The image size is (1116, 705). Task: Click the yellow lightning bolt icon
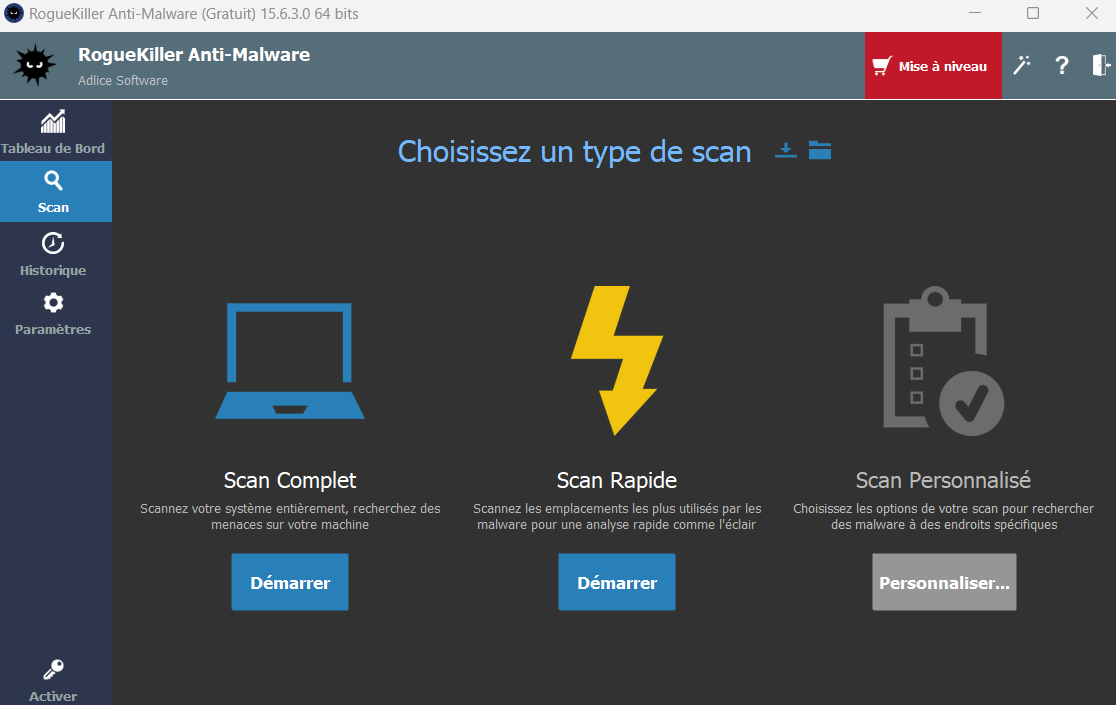(616, 360)
